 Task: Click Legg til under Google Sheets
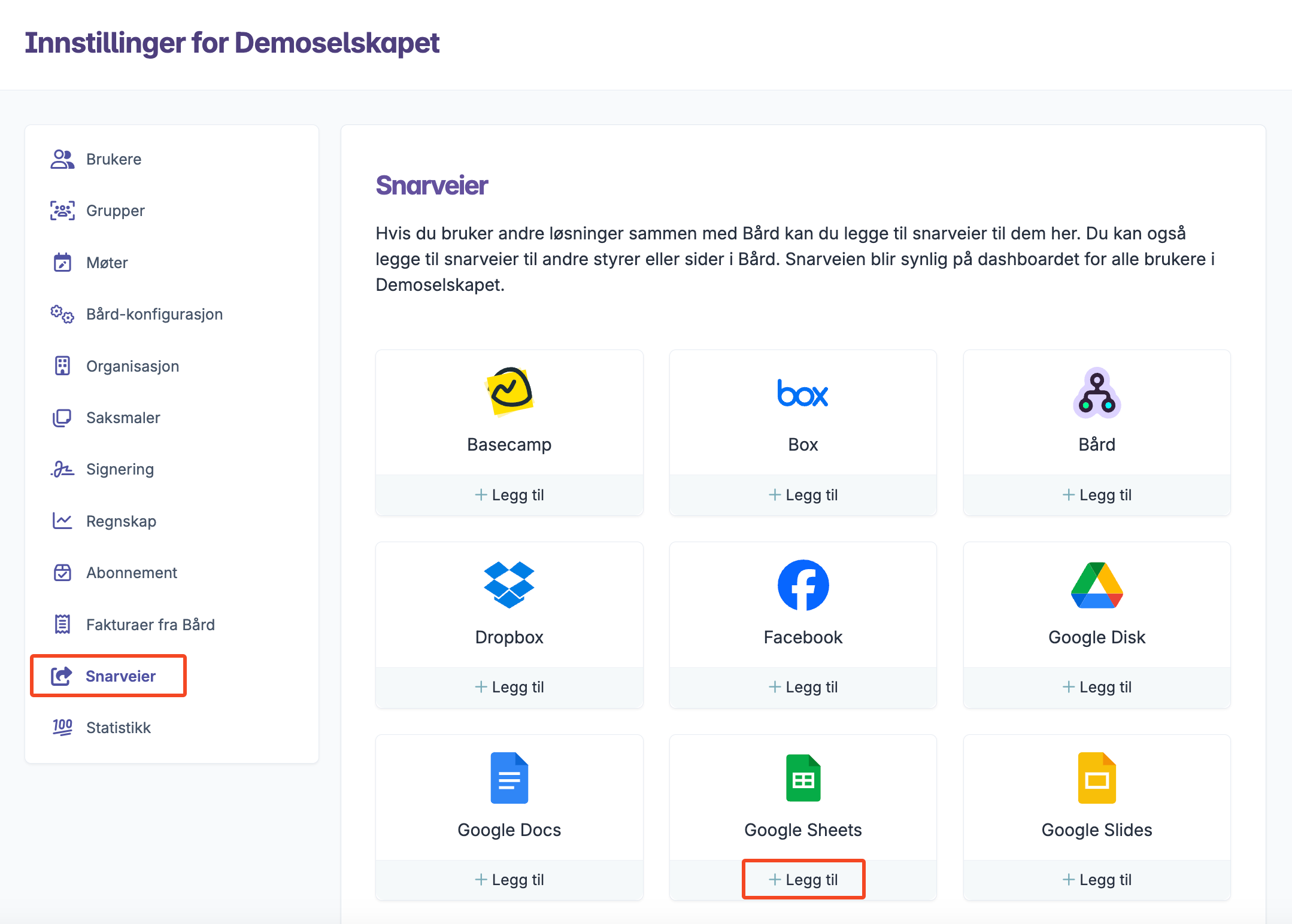tap(803, 880)
